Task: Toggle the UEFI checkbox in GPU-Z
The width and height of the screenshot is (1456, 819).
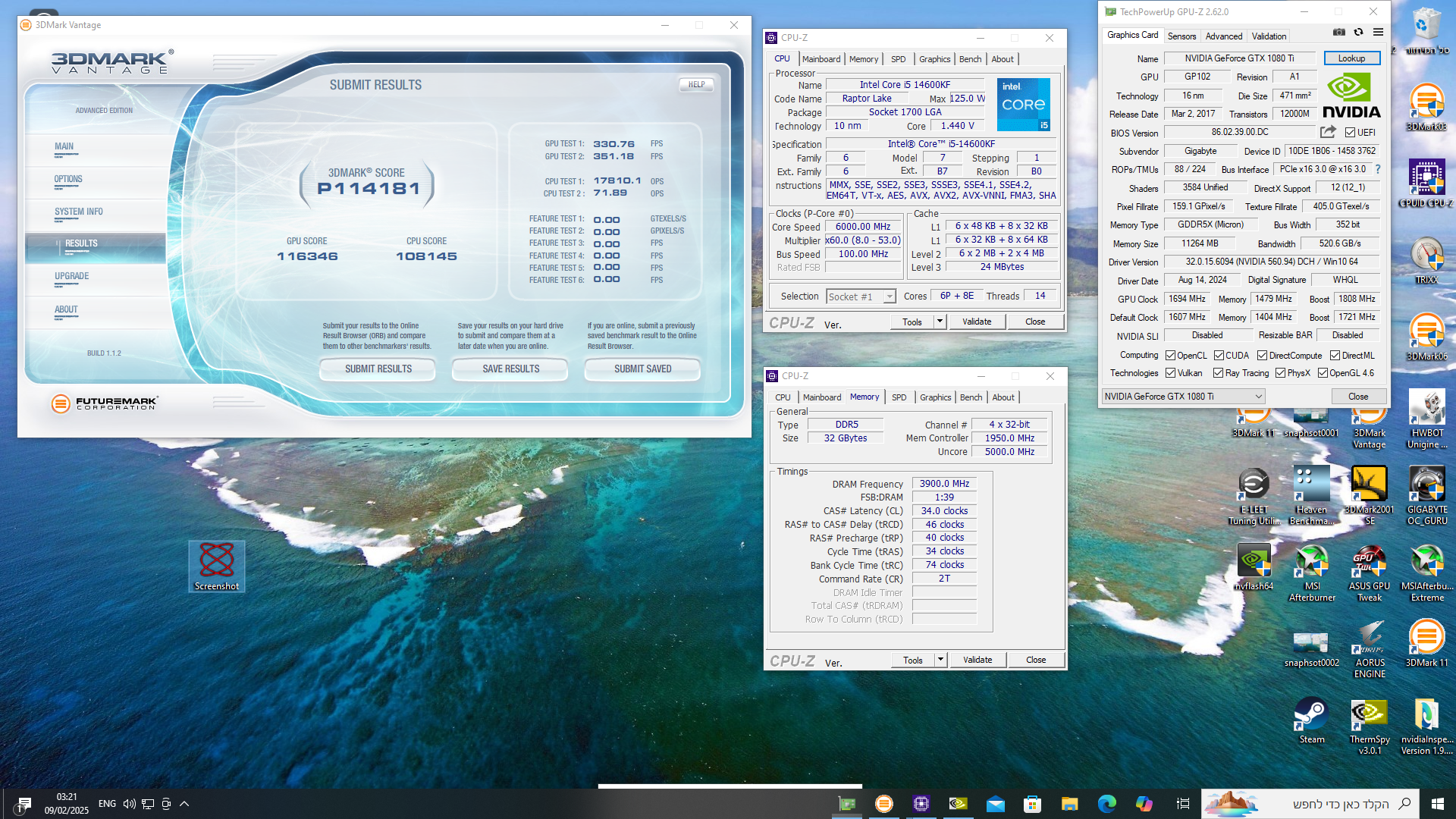Action: [x=1350, y=132]
